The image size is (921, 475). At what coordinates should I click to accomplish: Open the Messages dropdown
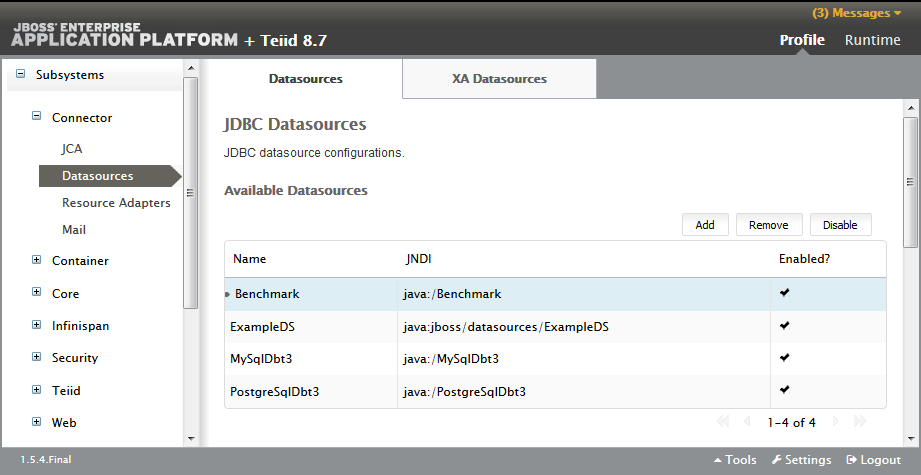856,13
